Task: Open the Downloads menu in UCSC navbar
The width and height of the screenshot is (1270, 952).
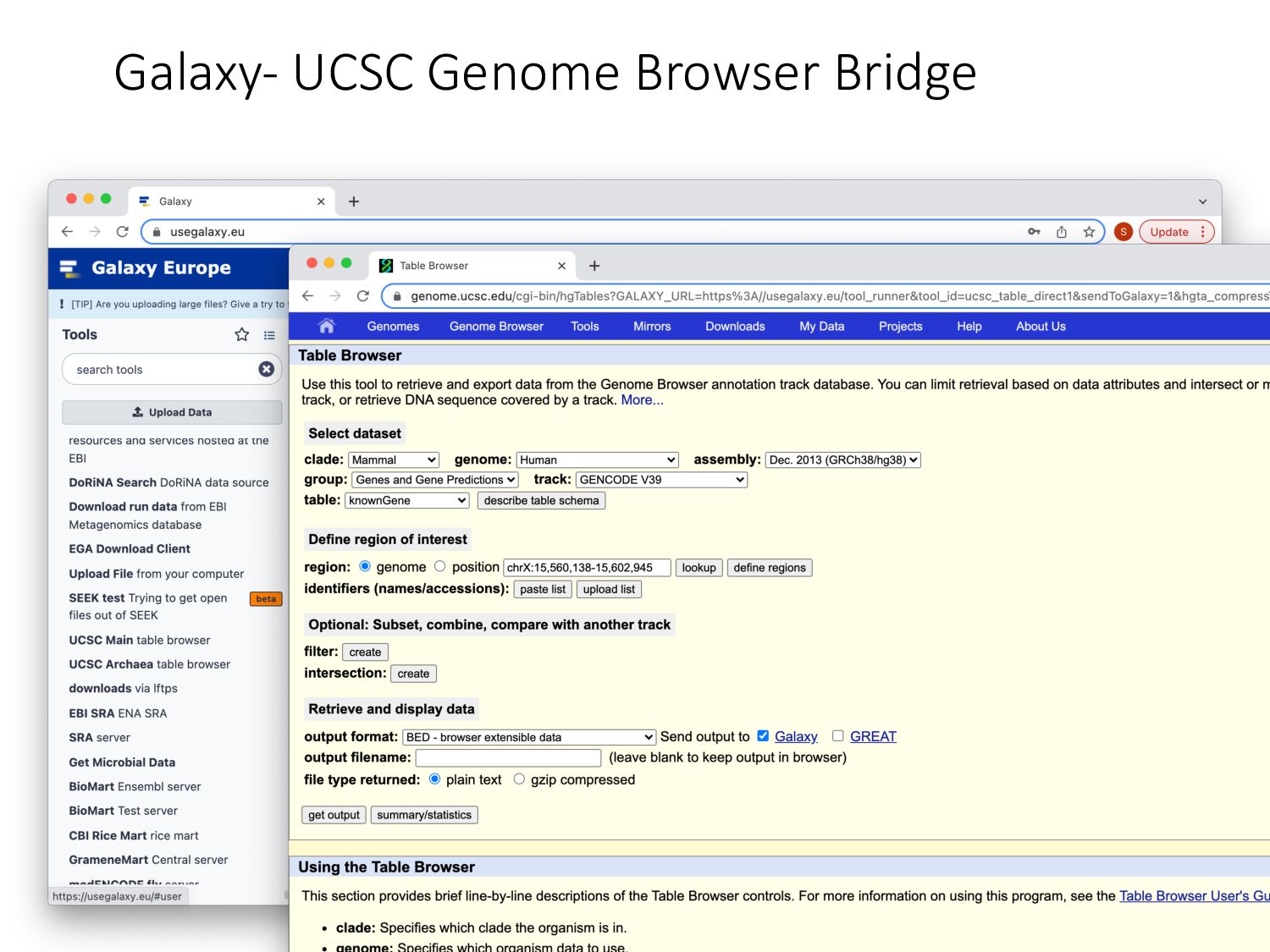Action: (x=735, y=326)
